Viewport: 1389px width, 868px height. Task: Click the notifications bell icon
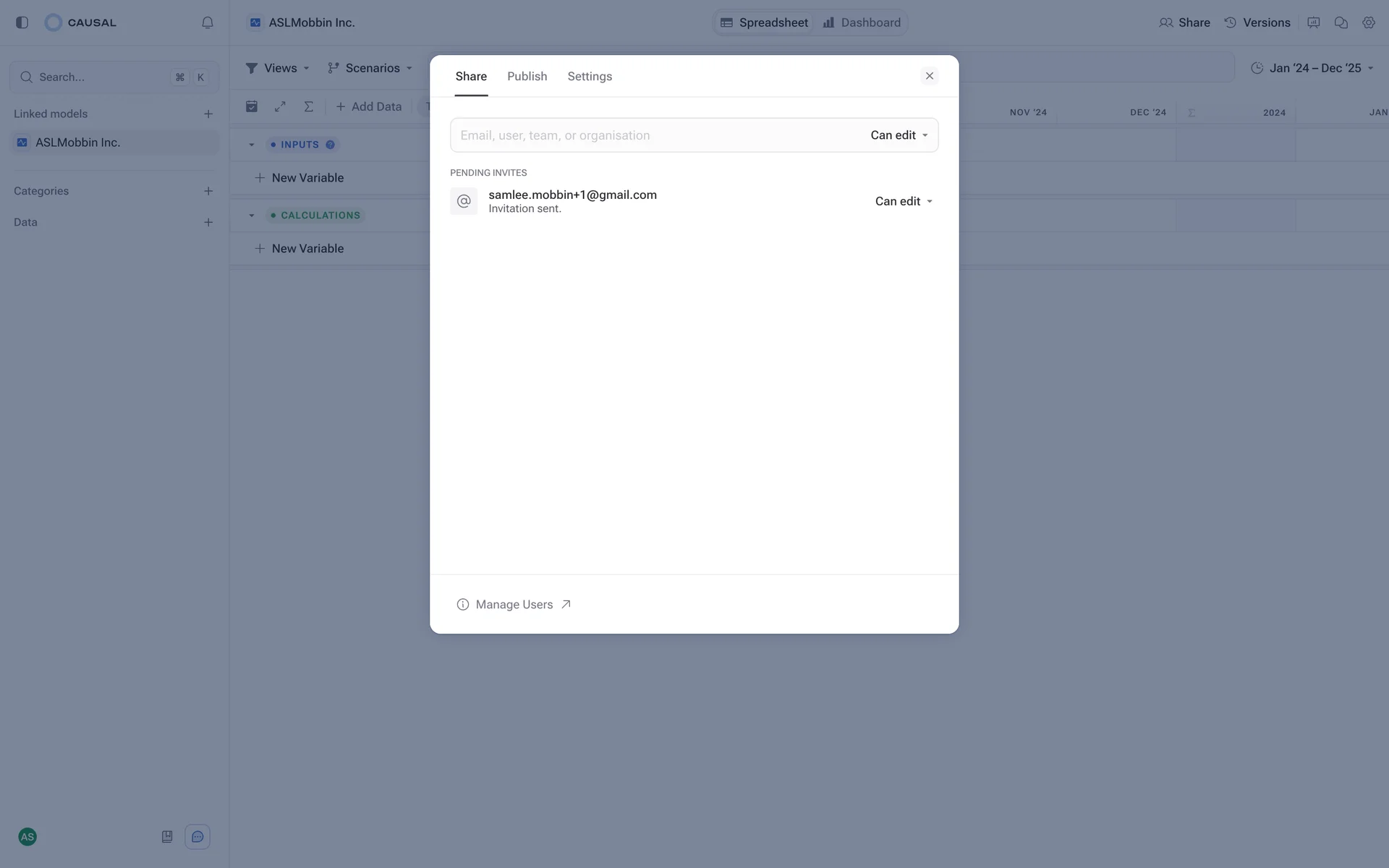(x=208, y=22)
